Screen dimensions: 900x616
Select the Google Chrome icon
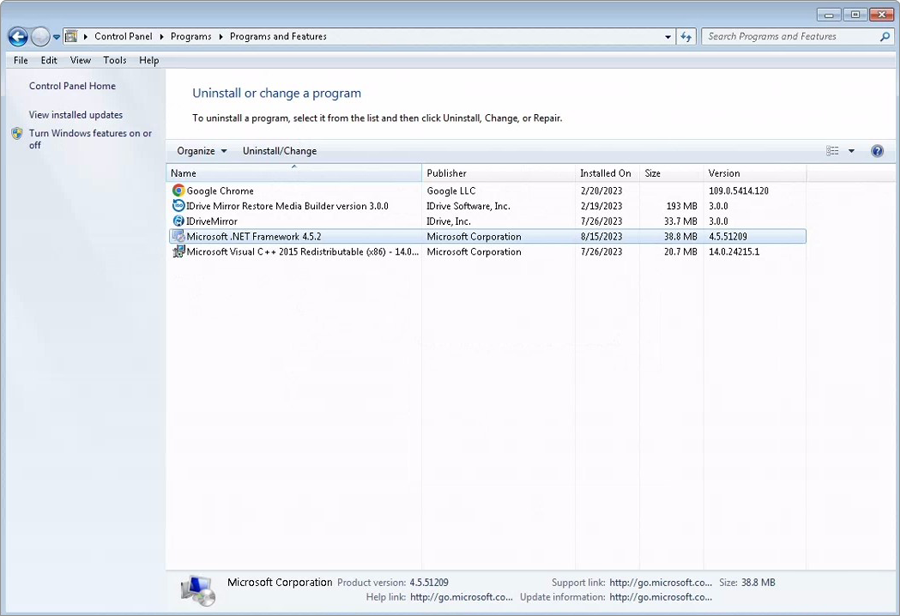pyautogui.click(x=179, y=191)
